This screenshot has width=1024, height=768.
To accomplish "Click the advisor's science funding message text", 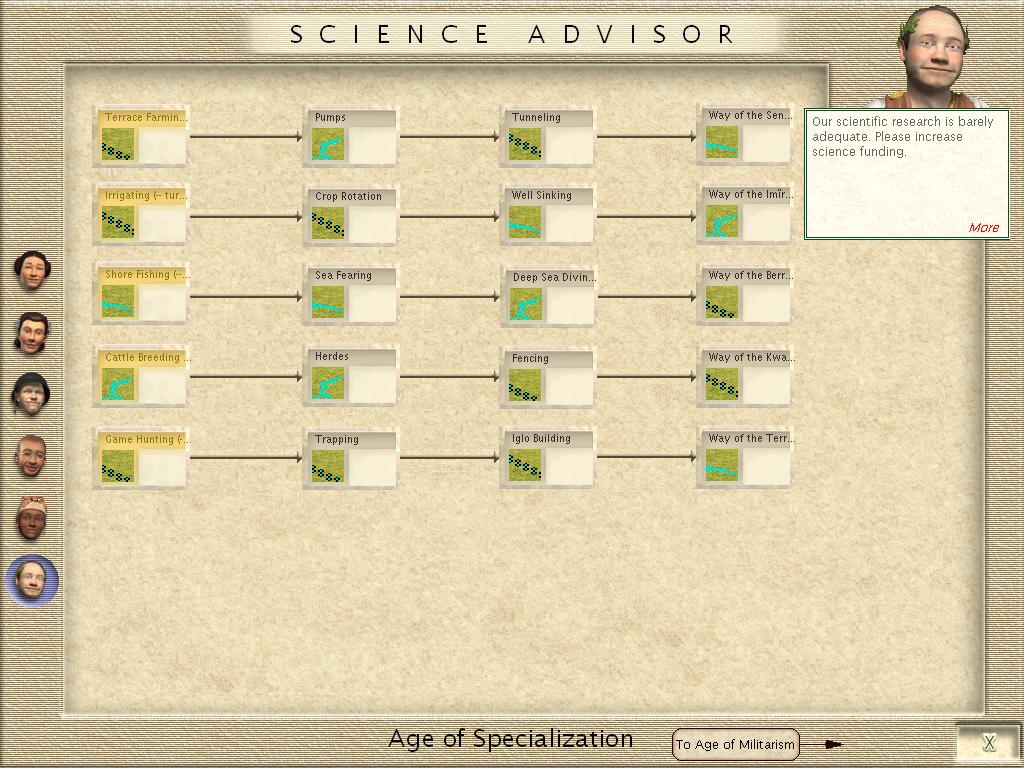I will [903, 136].
